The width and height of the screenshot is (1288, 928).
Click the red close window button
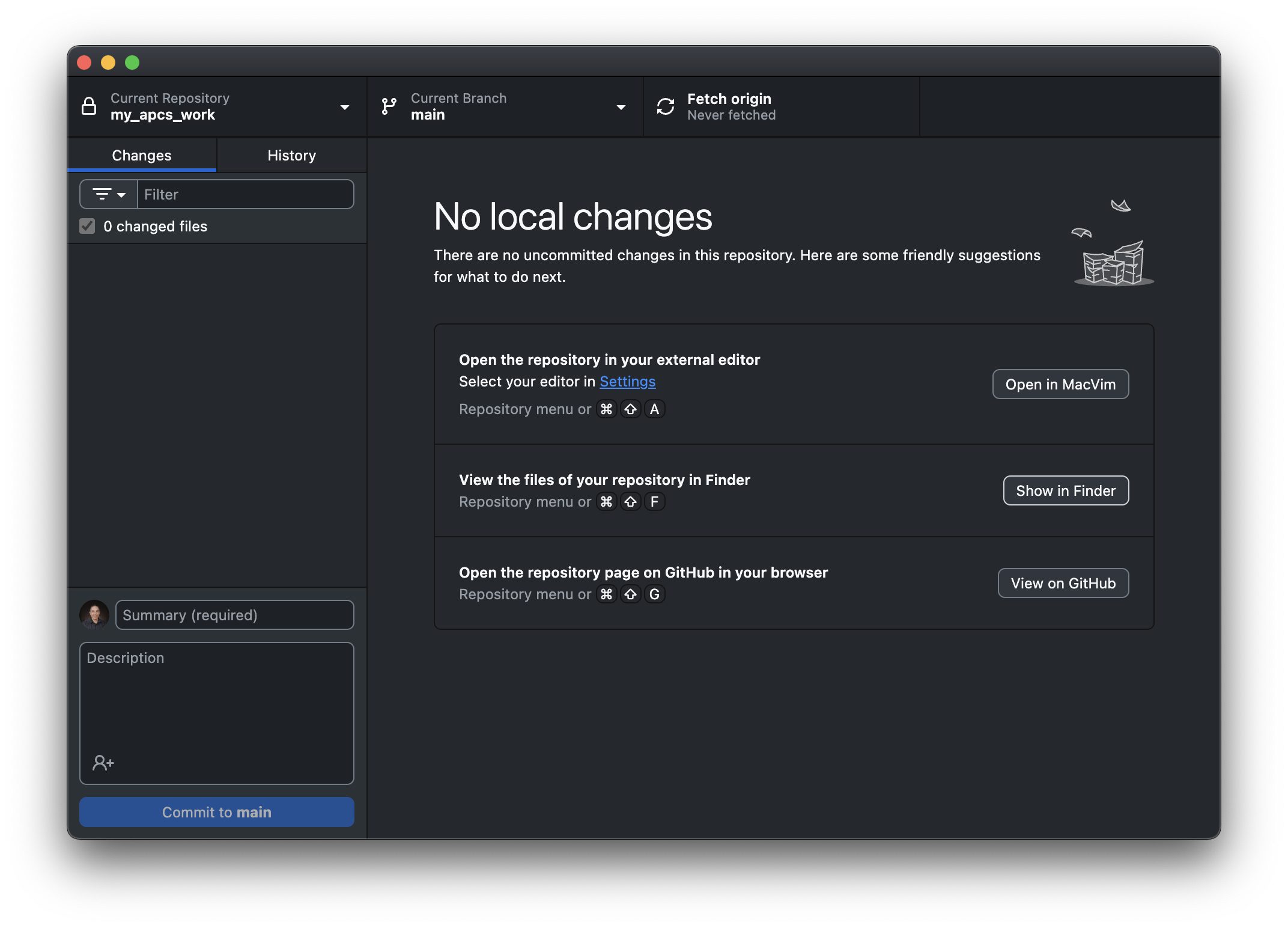tap(84, 63)
